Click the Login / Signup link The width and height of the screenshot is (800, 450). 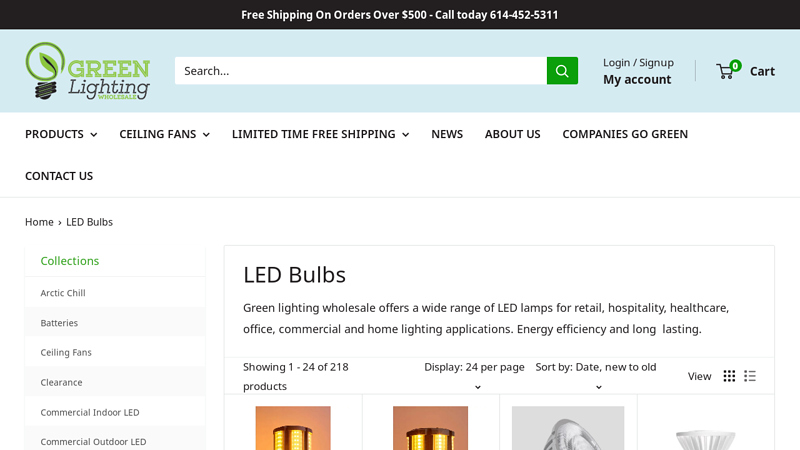638,62
